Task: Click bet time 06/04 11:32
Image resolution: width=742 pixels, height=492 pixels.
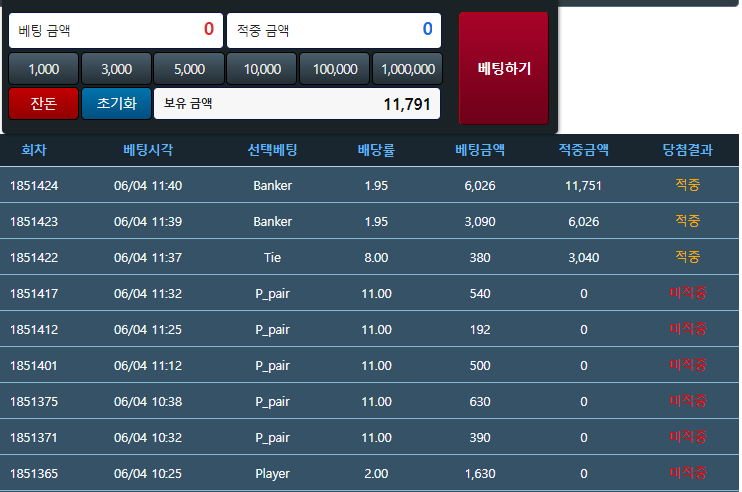Action: pyautogui.click(x=148, y=293)
